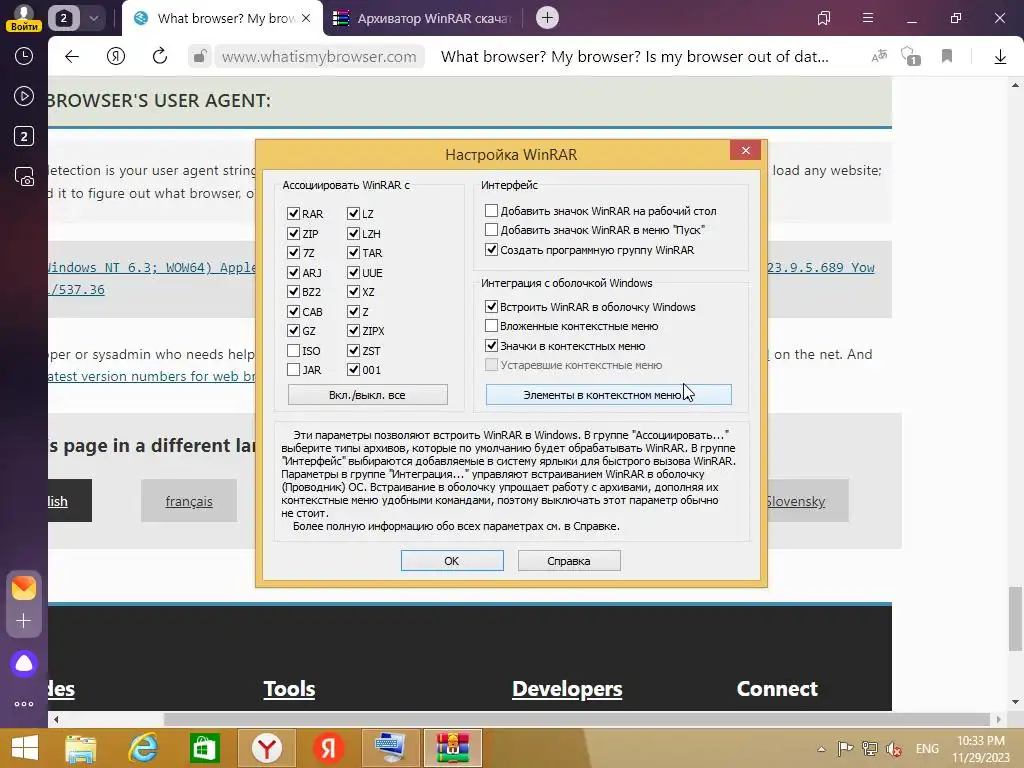Add a sidebar shortcut with the plus icon

pyautogui.click(x=24, y=620)
